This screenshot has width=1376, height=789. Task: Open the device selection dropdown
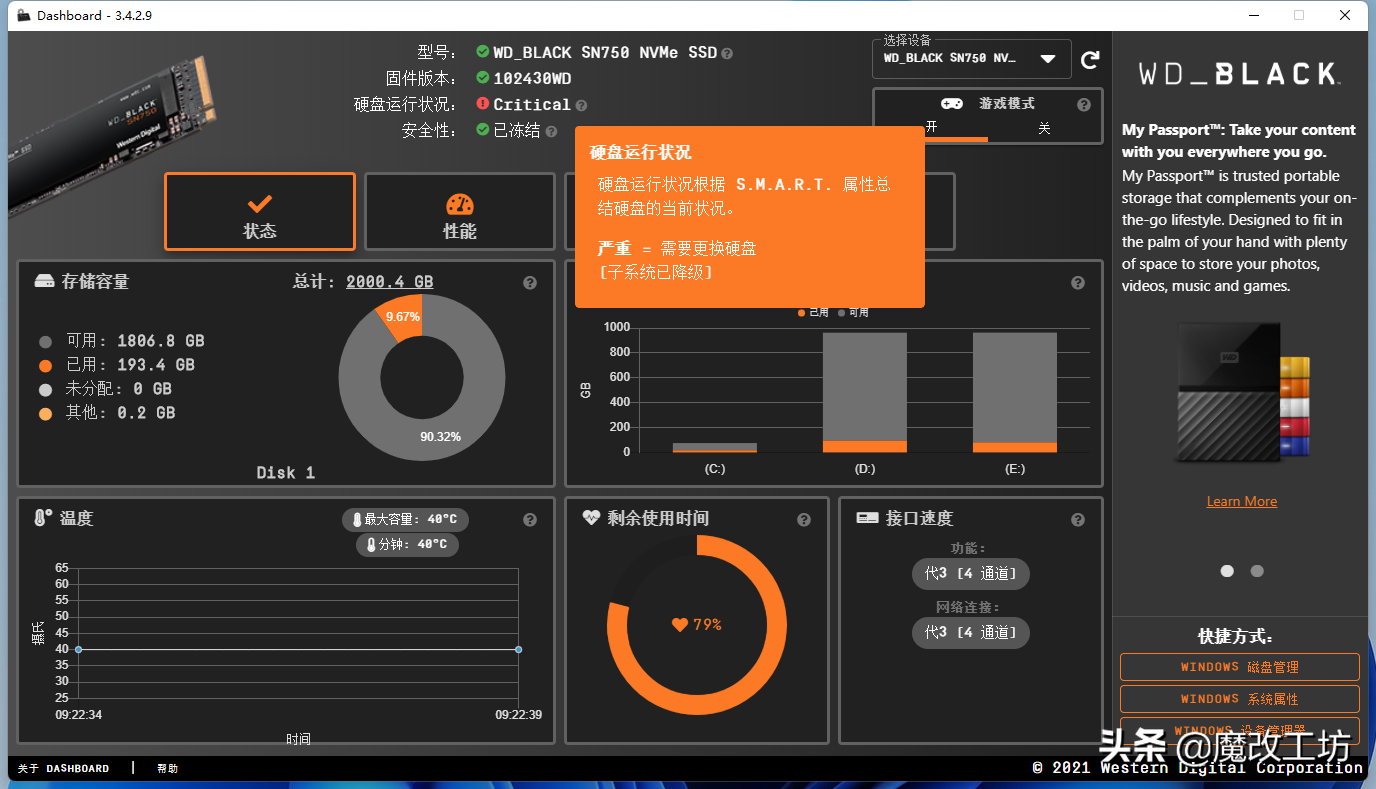click(971, 59)
